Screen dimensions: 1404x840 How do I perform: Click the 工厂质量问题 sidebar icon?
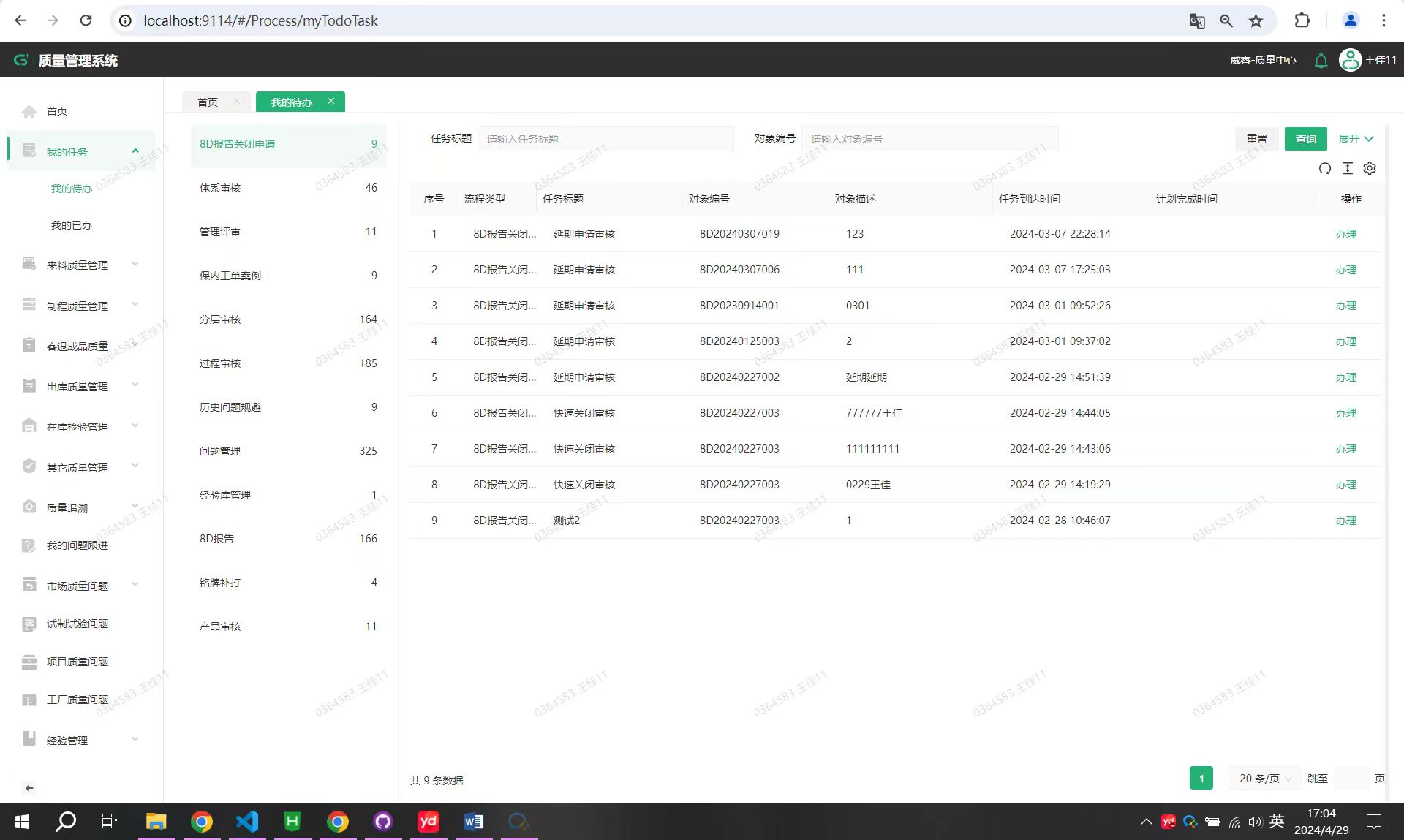29,700
